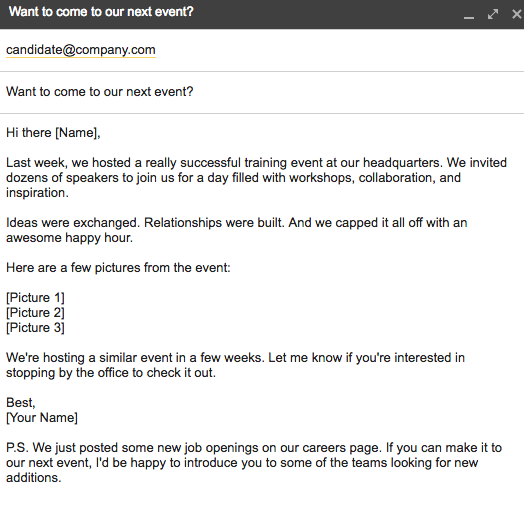Viewport: 524px width, 522px height.
Task: Click the [Picture 1] placeholder
Action: tap(35, 297)
